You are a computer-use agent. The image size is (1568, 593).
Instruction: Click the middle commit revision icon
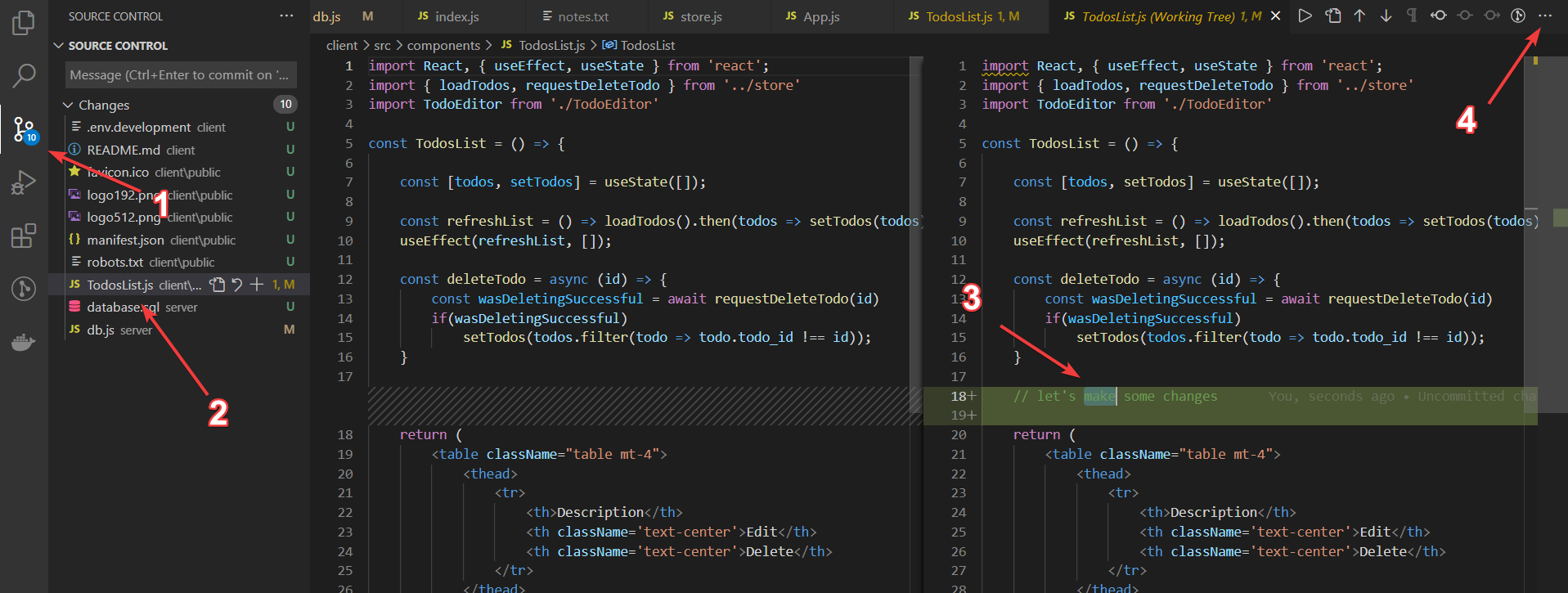click(x=1466, y=16)
